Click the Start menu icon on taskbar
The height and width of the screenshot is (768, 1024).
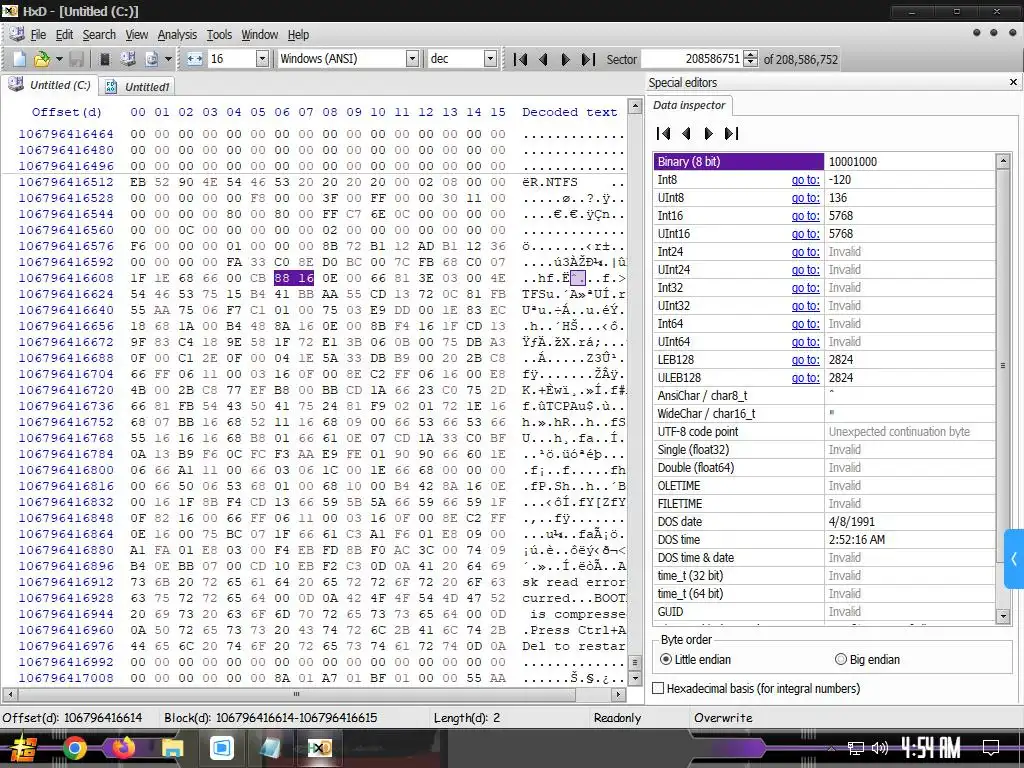coord(22,748)
